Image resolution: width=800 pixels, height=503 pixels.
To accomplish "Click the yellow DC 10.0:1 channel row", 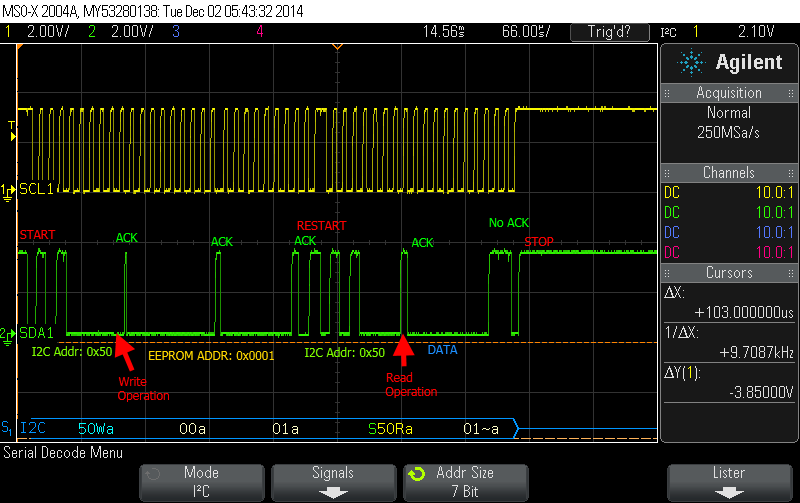I will [729, 193].
